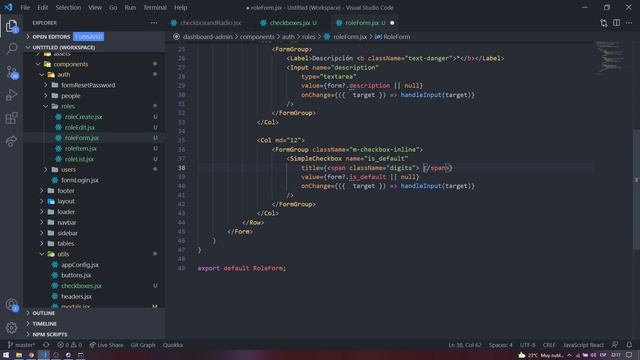Open appConfig.jsx in the explorer

tap(80, 264)
